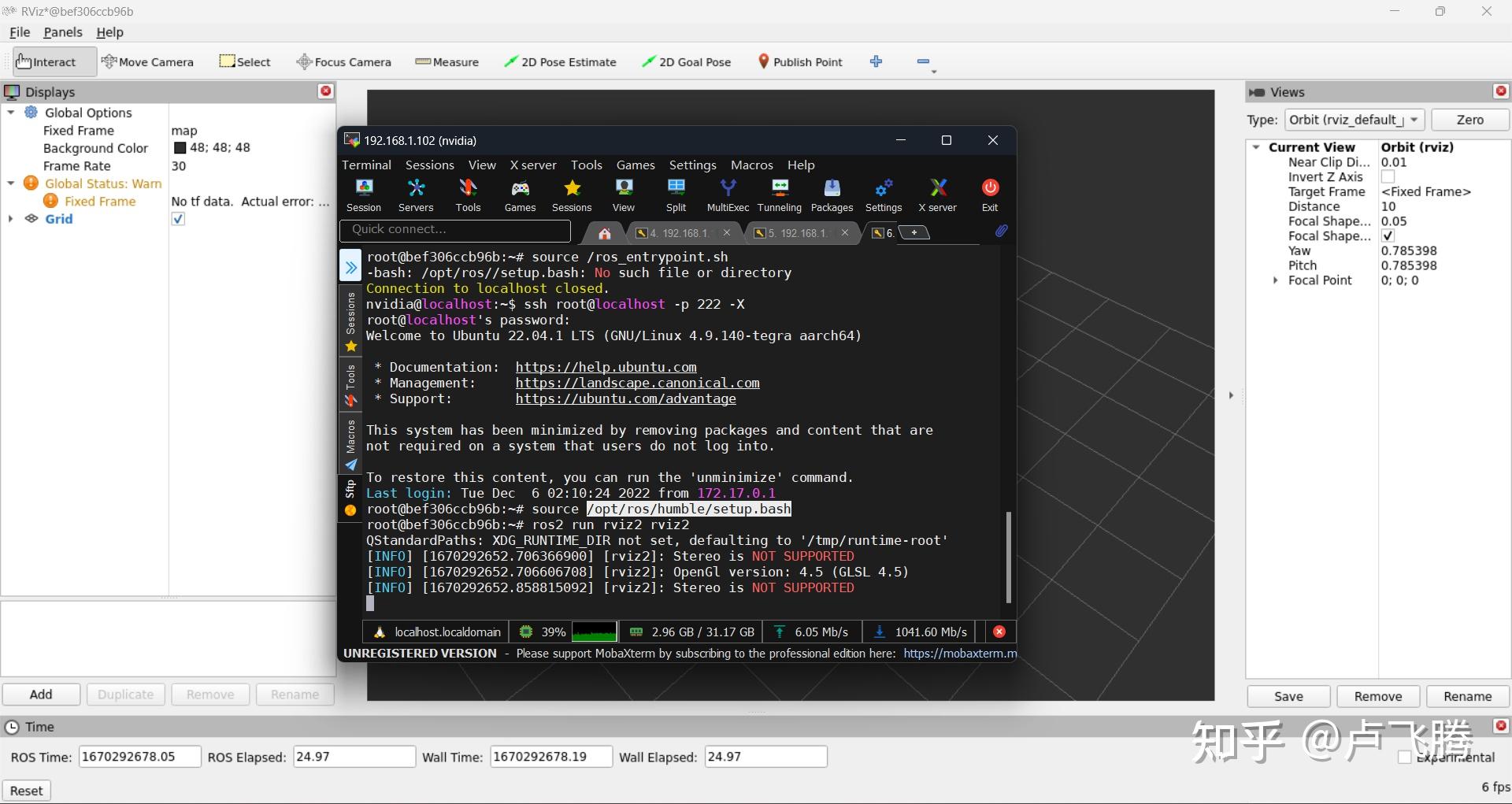Activate the 2D Pose Estimate tool
Screen dimensions: 1512x804
[560, 61]
